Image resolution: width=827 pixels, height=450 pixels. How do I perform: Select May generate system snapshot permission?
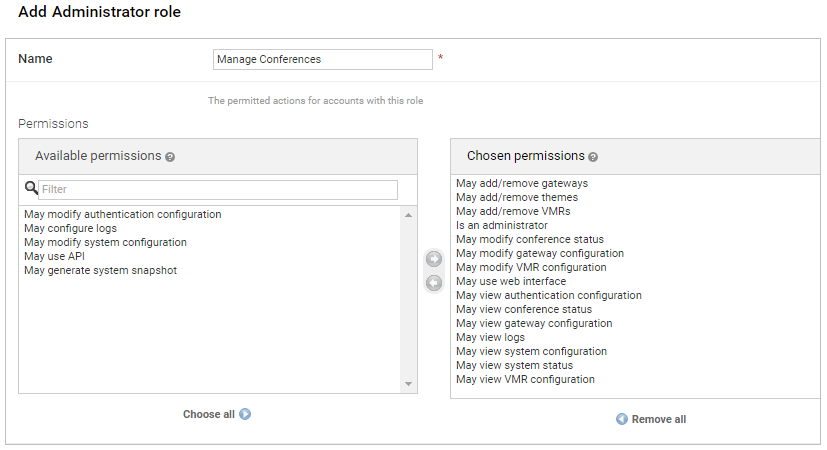100,270
